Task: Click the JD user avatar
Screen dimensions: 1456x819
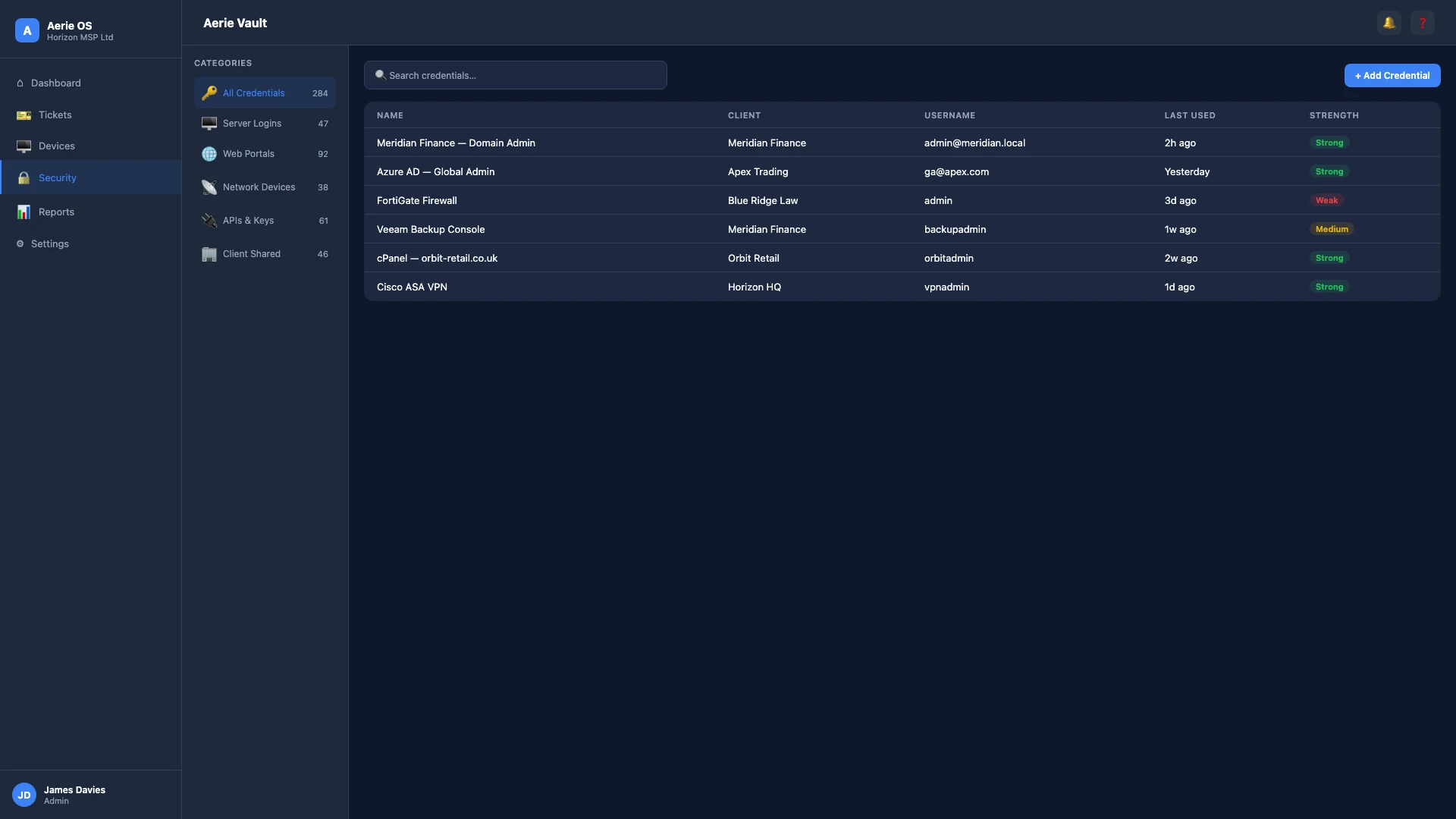Action: [24, 795]
